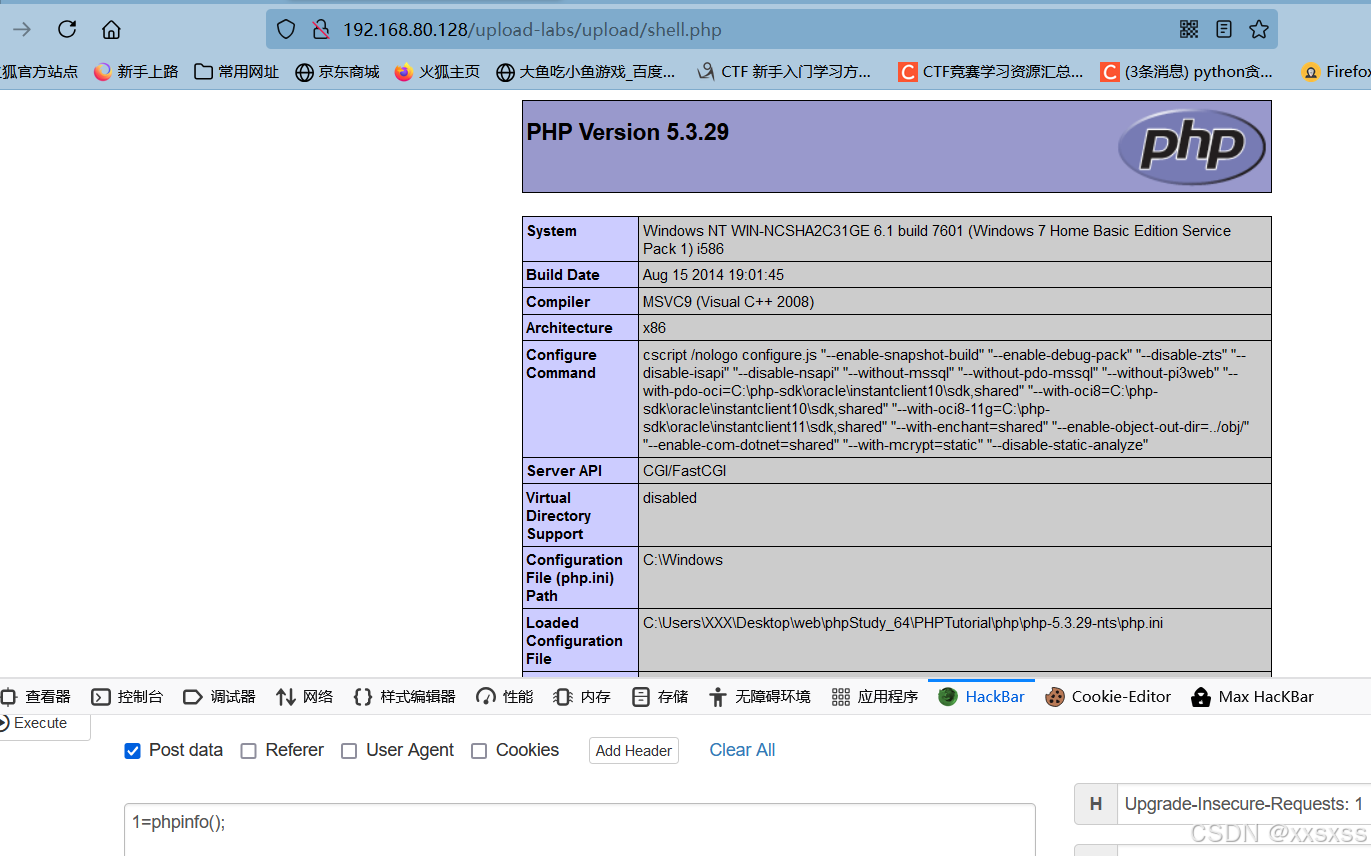
Task: Switch to the 控制台 console tab
Action: point(127,697)
